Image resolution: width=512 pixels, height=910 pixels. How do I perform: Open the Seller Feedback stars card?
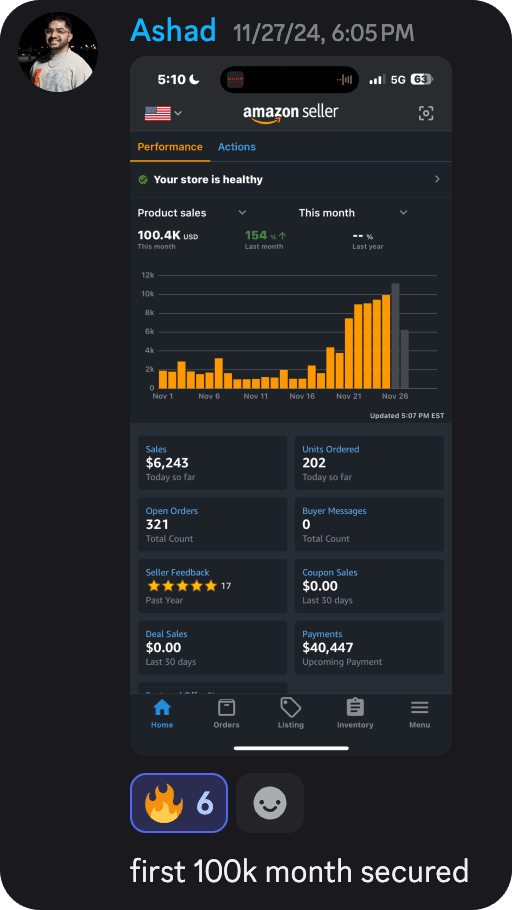[212, 586]
